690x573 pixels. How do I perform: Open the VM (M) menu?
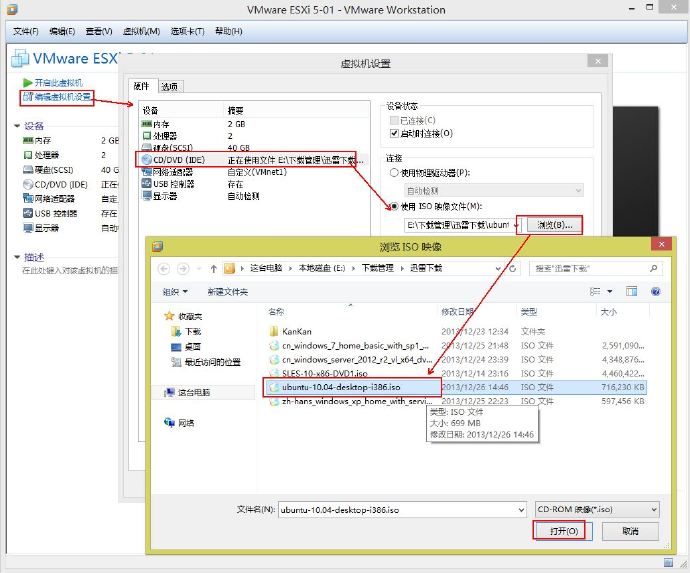[x=141, y=31]
